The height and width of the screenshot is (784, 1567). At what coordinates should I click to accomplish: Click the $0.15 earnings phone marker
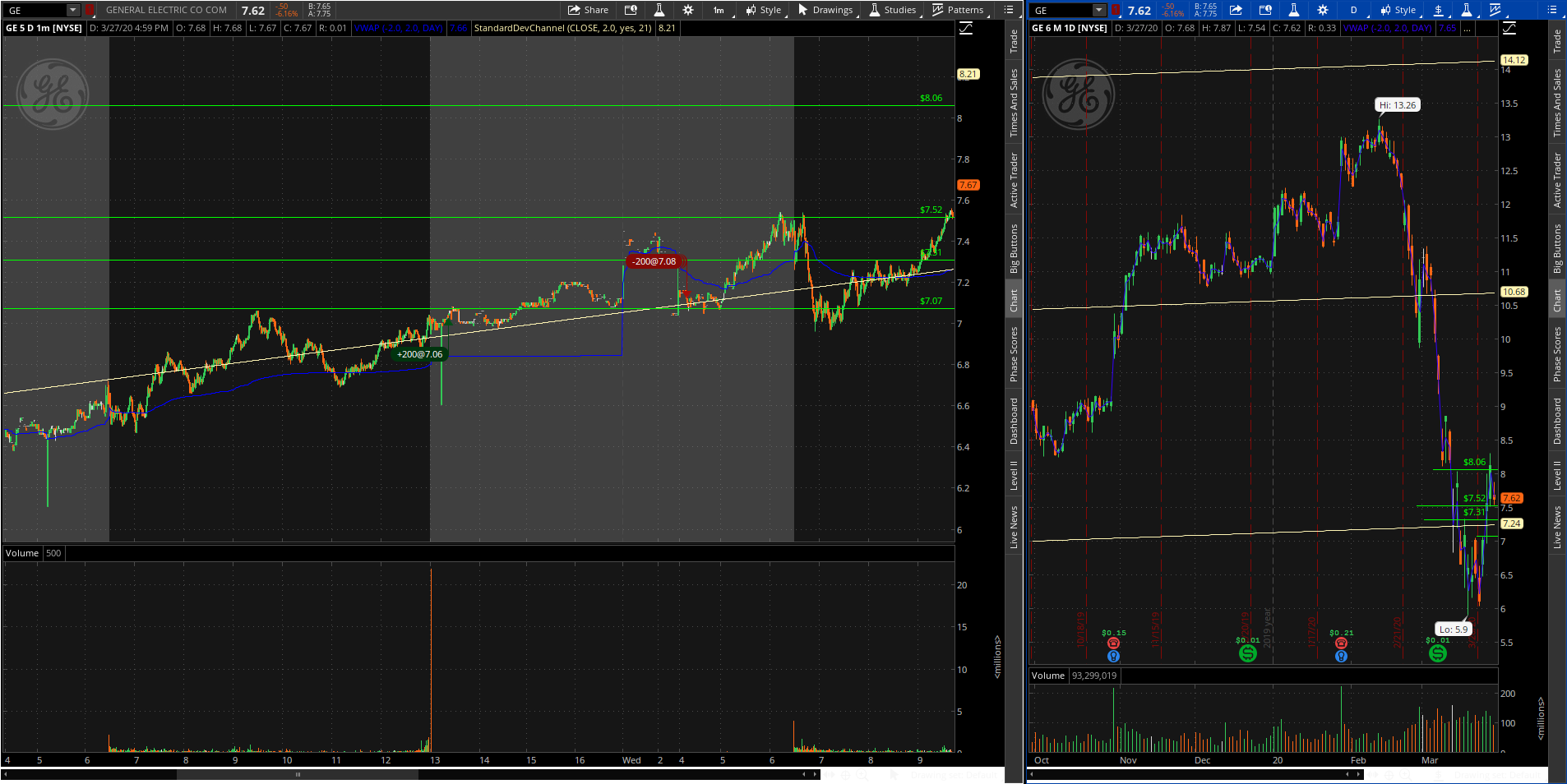click(x=1113, y=643)
